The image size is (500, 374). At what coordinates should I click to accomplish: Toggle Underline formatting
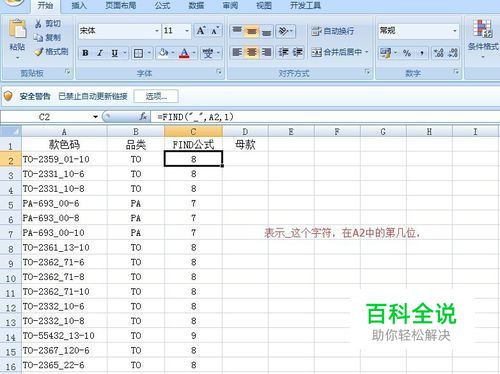click(x=114, y=53)
